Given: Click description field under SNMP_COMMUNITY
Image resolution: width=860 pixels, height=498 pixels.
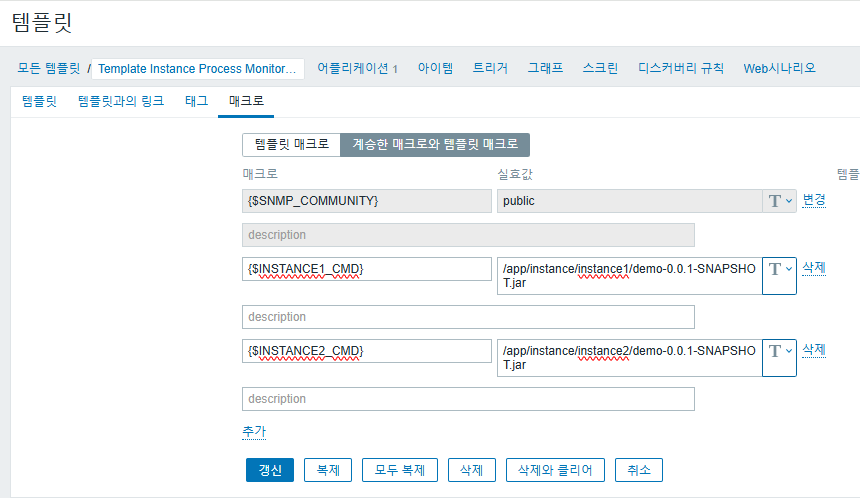Looking at the screenshot, I should (468, 235).
